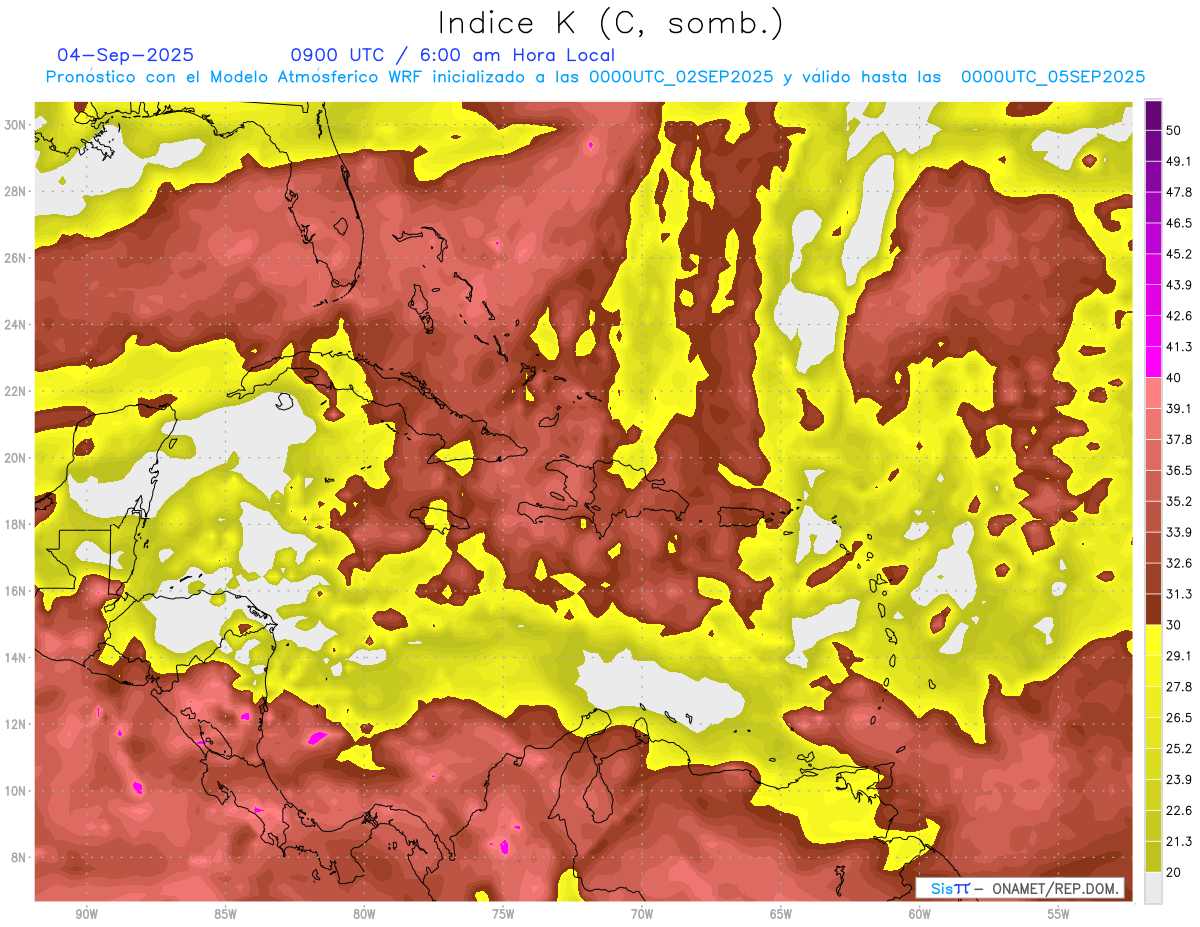Viewport: 1200px width, 927px height.
Task: Click the 60W longitude label
Action: pos(920,914)
